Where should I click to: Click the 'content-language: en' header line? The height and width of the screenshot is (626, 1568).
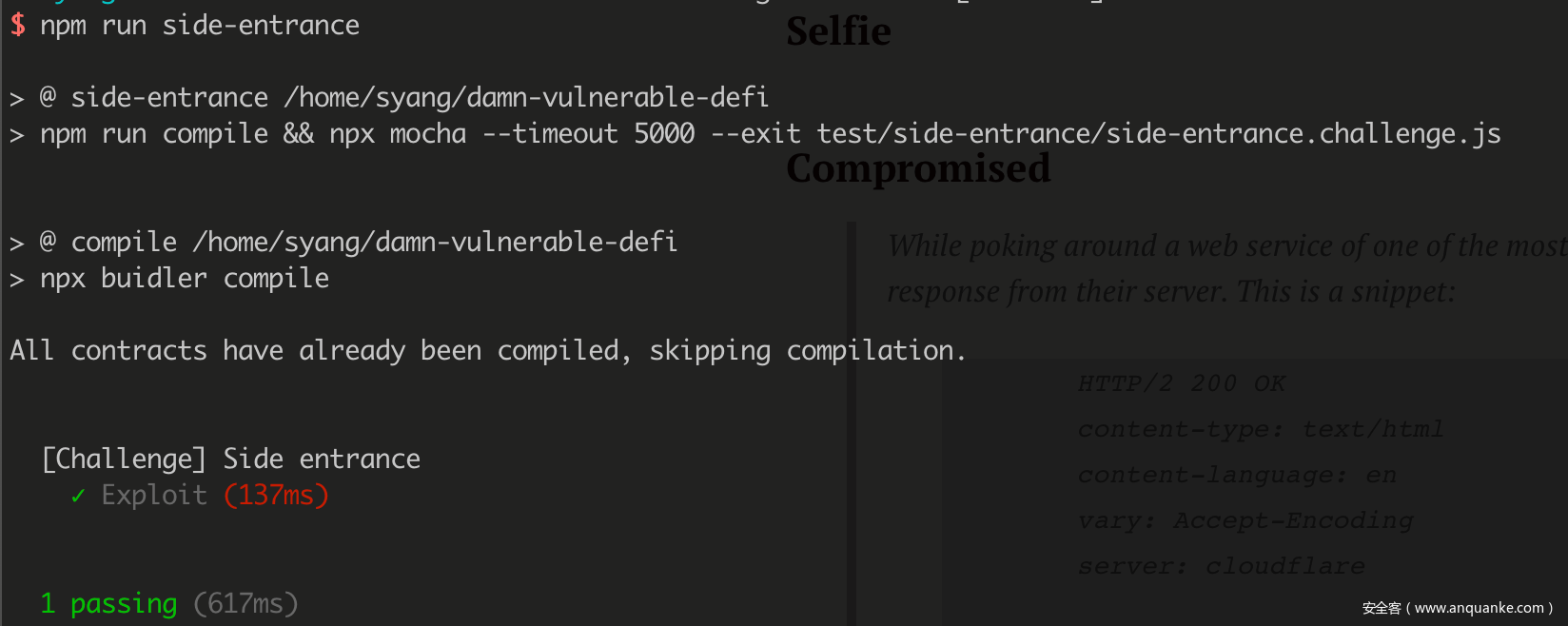pos(1237,475)
